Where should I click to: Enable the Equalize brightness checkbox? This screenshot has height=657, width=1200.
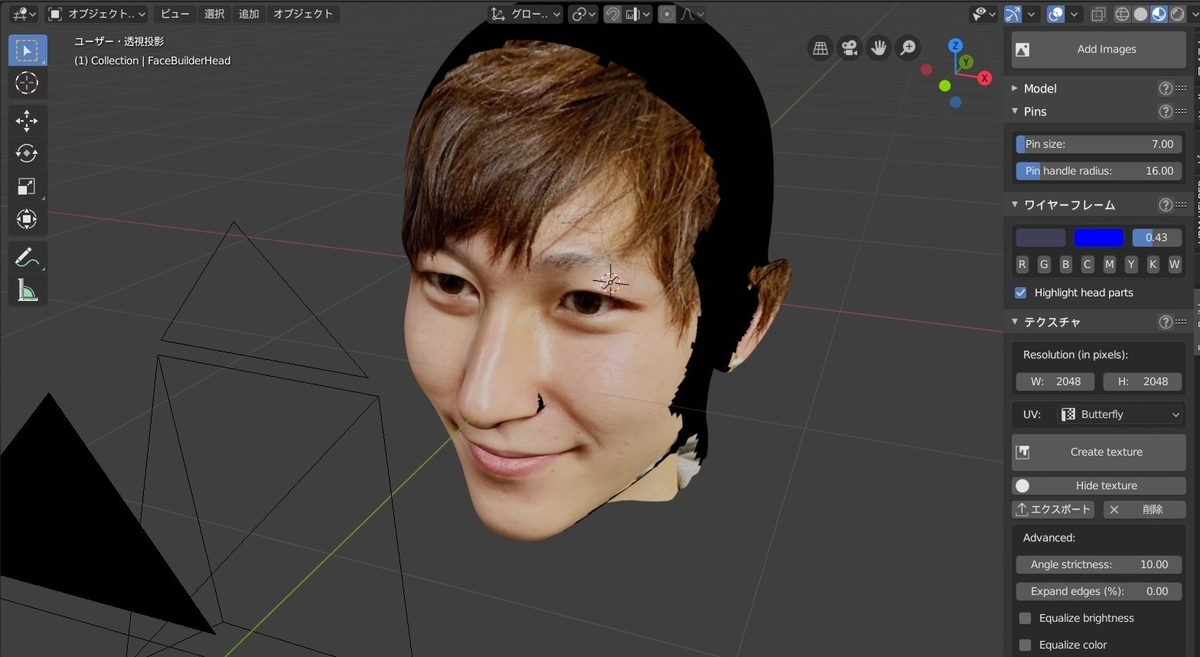coord(1024,618)
